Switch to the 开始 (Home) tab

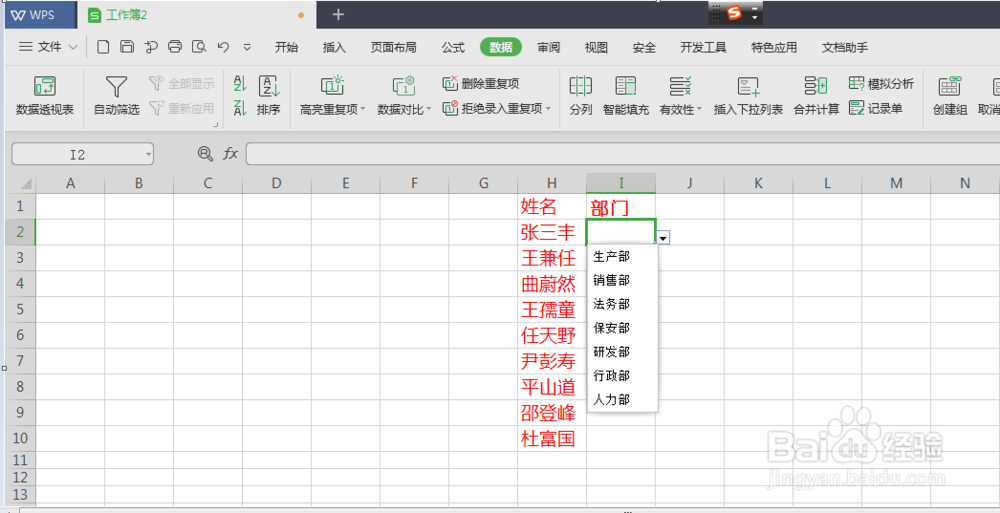286,47
